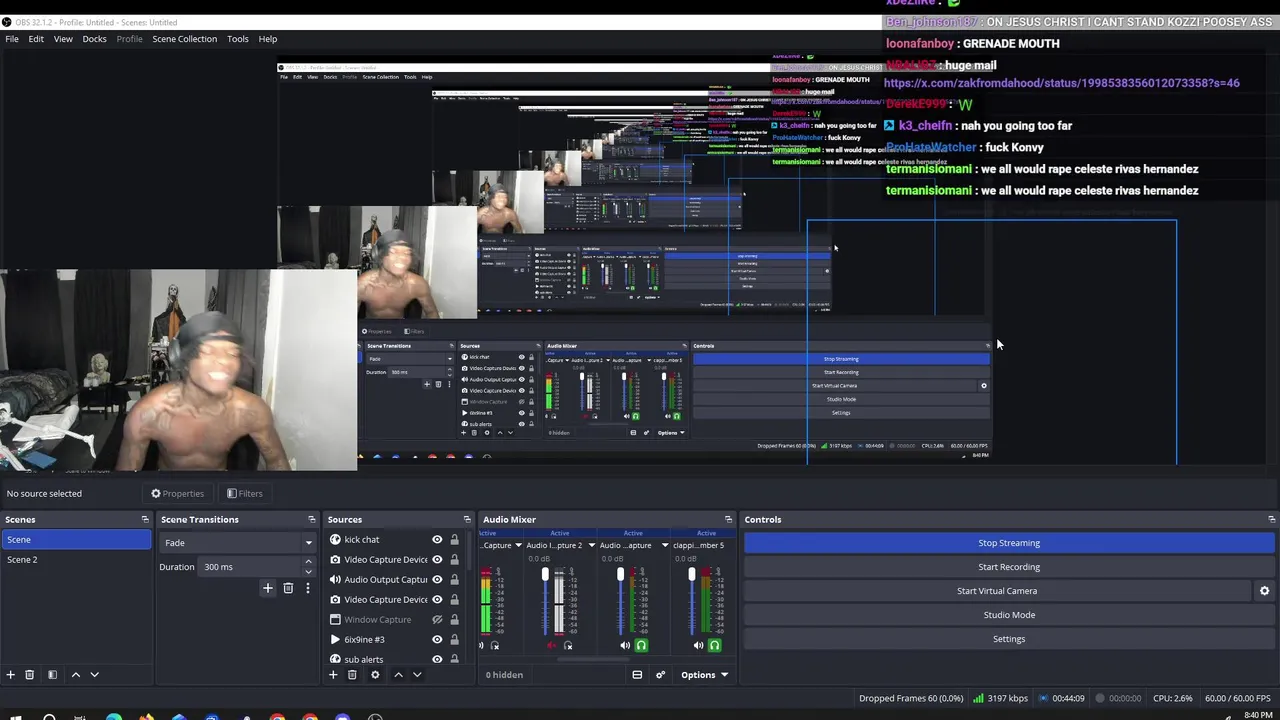1280x720 pixels.
Task: Float the Scenes dock panel
Action: pyautogui.click(x=145, y=520)
